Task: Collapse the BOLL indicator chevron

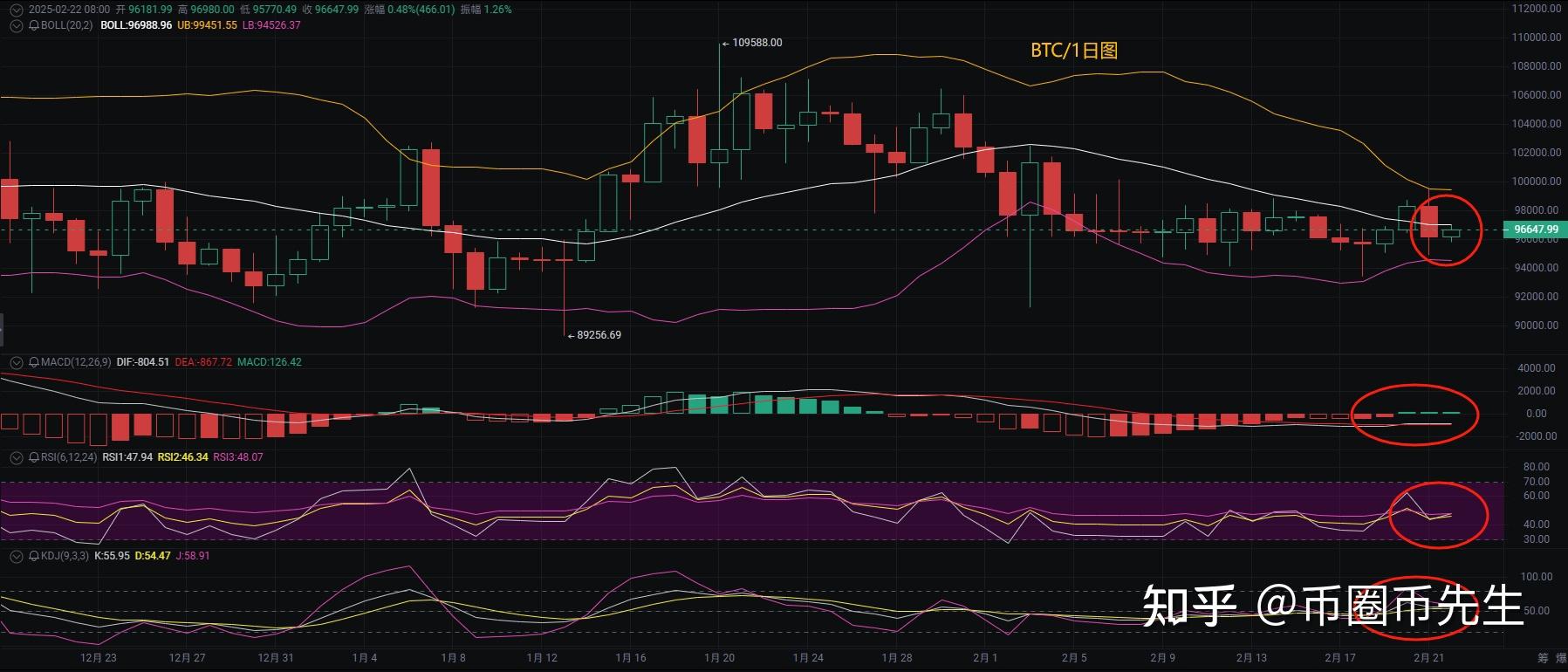Action: (15, 26)
